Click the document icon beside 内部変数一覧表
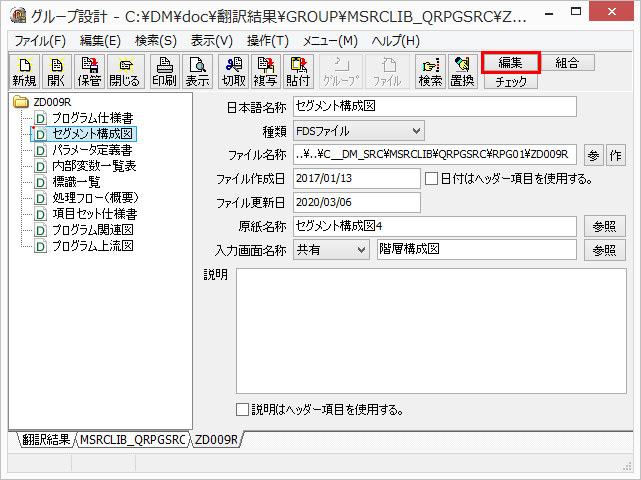The height and width of the screenshot is (480, 641). [40, 166]
